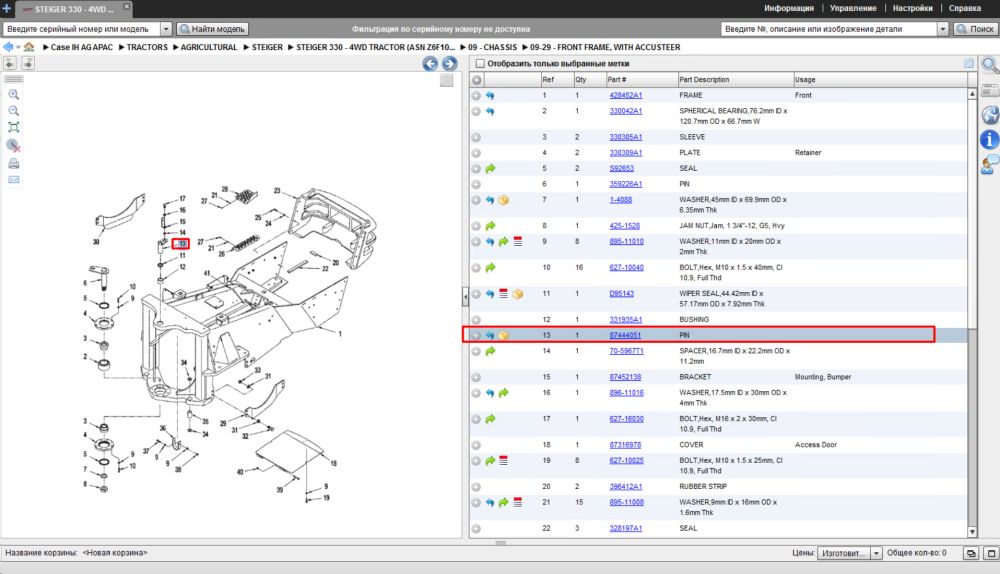Click green arrow icon on row 14 SPACER
1000x574 pixels.
click(x=490, y=351)
